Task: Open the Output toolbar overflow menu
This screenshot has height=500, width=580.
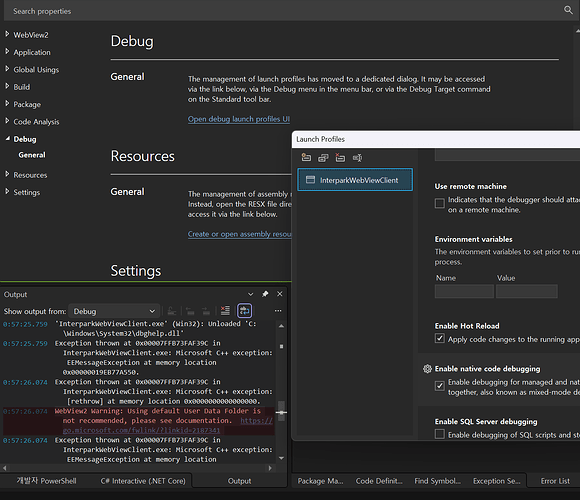Action: tap(278, 311)
